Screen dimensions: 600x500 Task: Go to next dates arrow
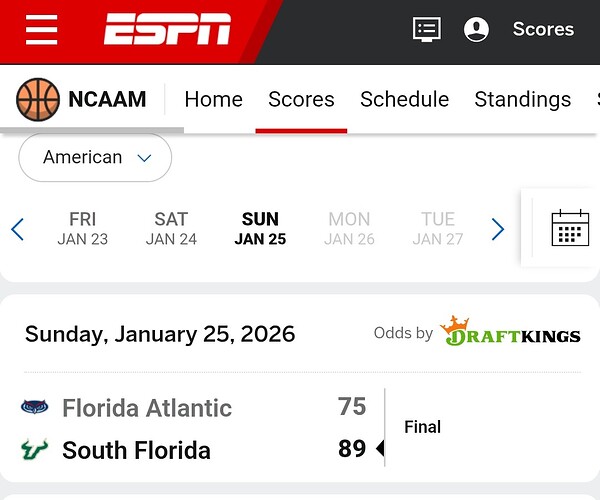pyautogui.click(x=498, y=229)
